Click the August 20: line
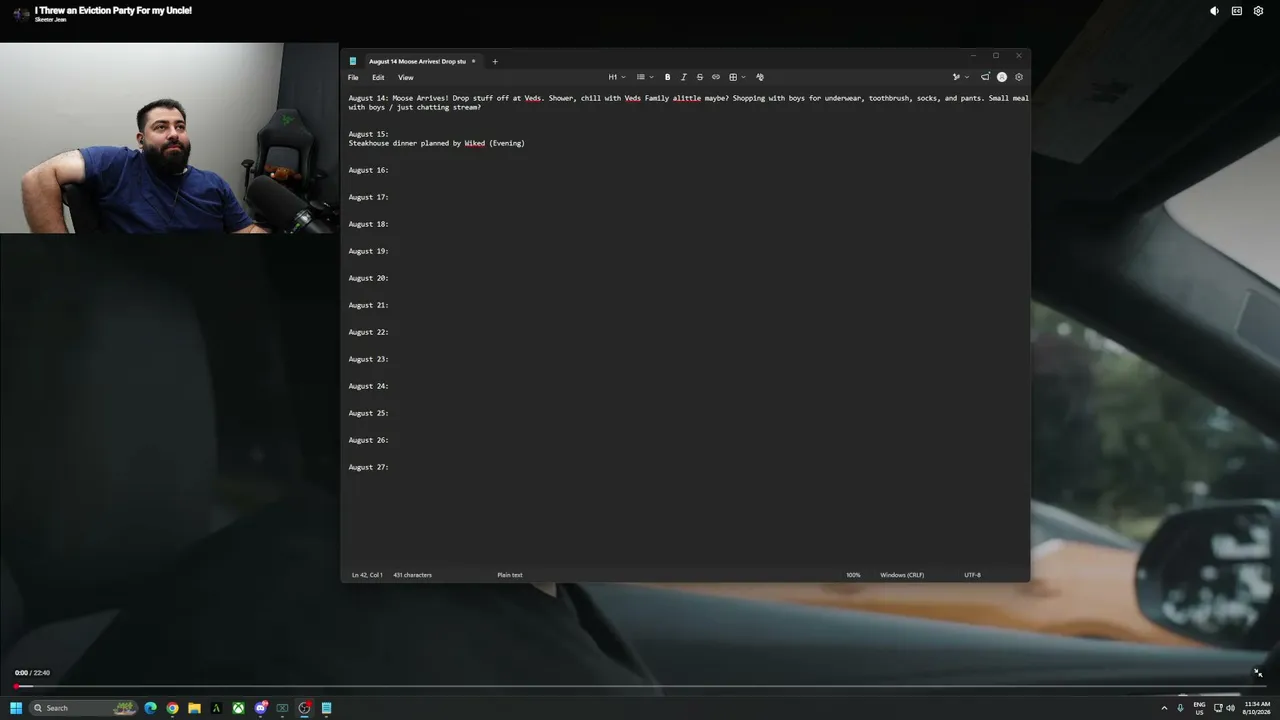Viewport: 1280px width, 720px height. [x=368, y=278]
